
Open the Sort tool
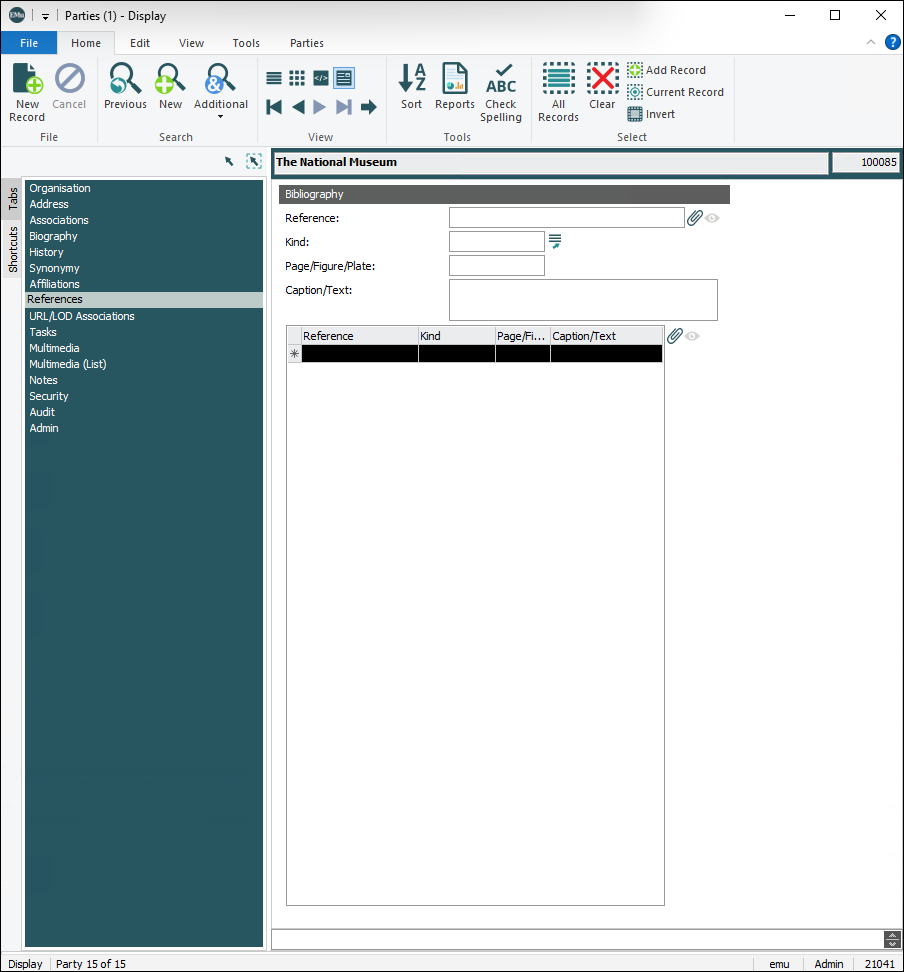tap(412, 80)
